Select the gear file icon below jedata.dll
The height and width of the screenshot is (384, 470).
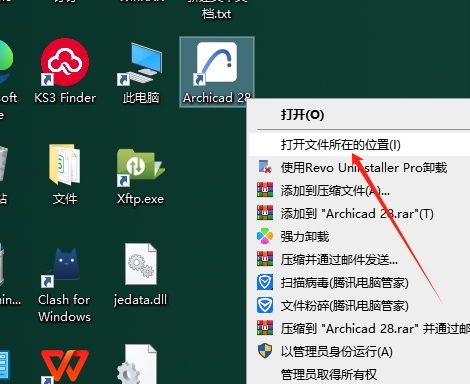click(x=137, y=365)
